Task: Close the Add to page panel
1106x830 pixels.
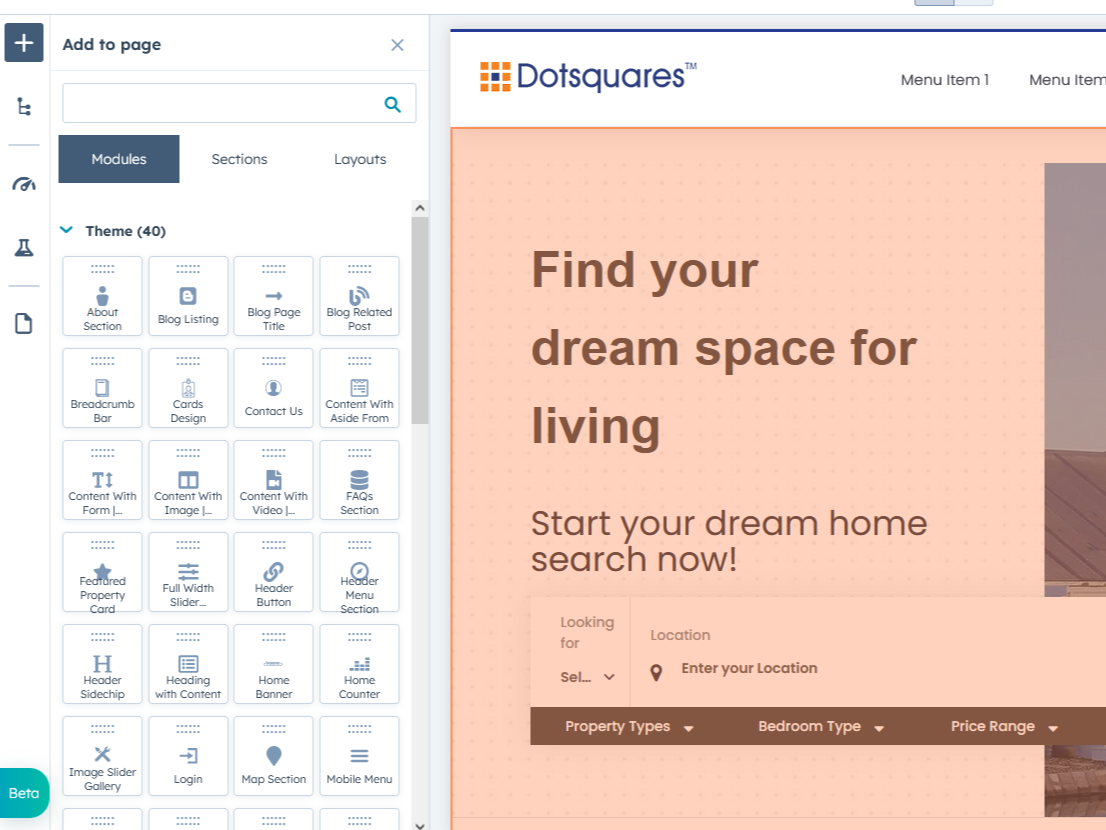Action: pos(397,45)
